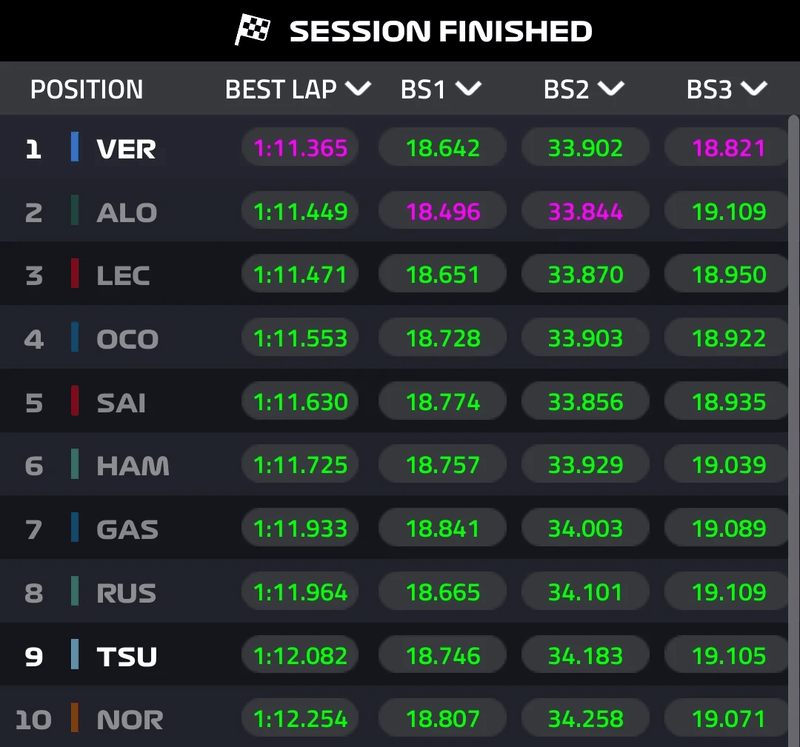Image resolution: width=800 pixels, height=747 pixels.
Task: Select GAS's BS2 time 34.003
Action: [585, 528]
